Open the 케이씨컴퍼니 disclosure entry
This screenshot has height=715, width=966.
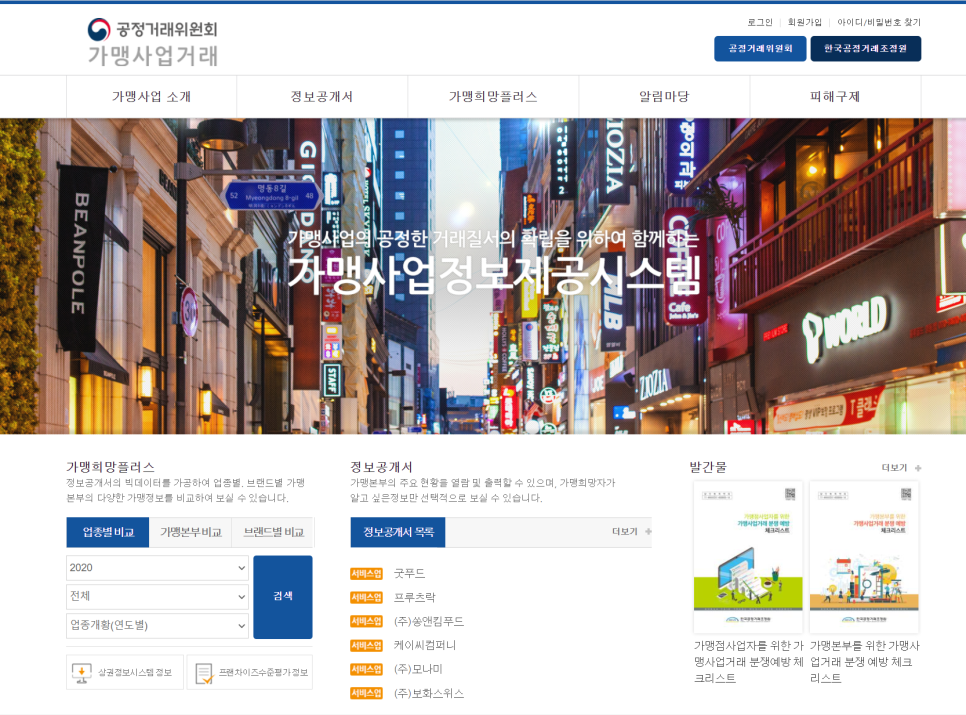[x=424, y=645]
